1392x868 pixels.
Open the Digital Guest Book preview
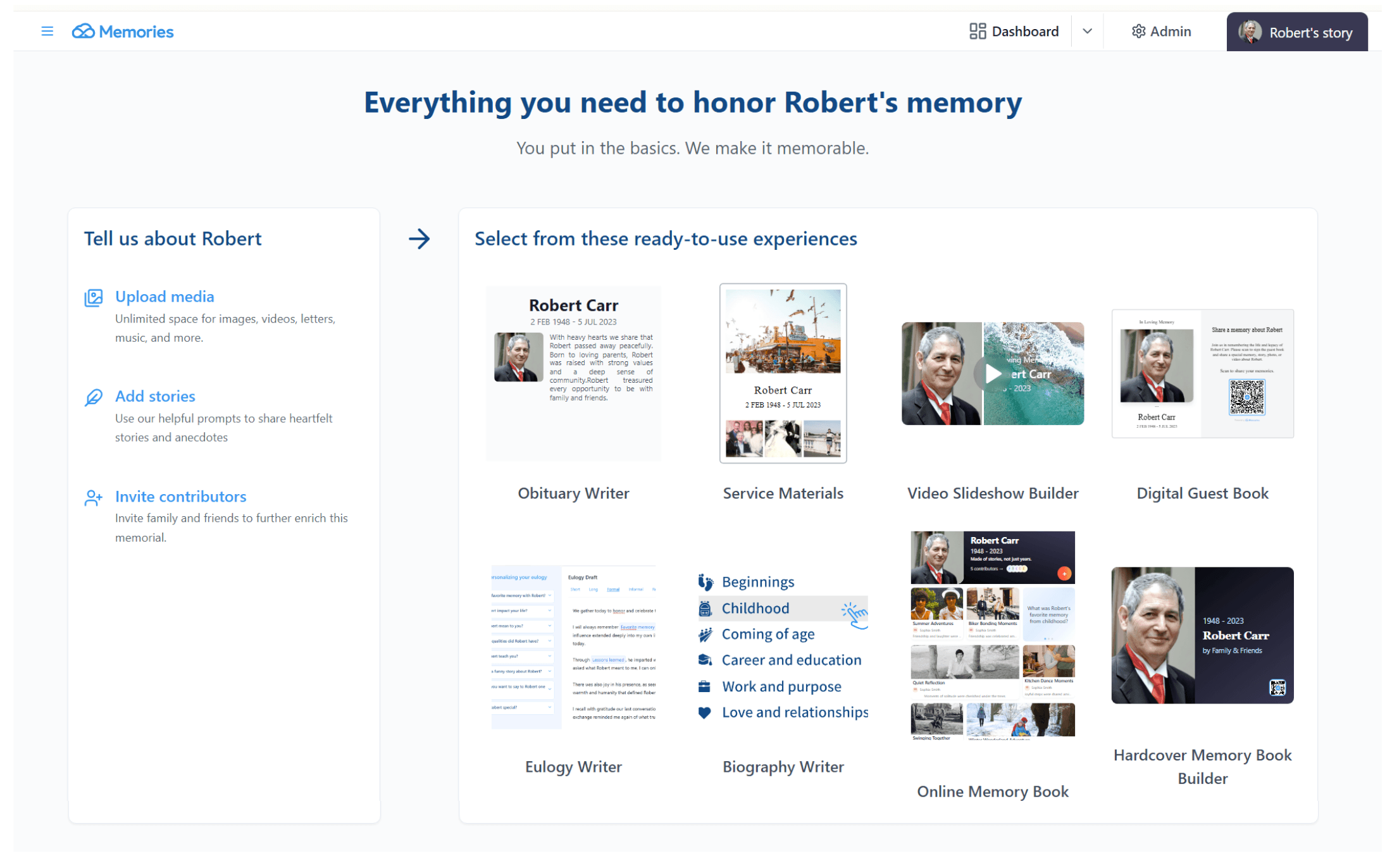click(x=1202, y=373)
